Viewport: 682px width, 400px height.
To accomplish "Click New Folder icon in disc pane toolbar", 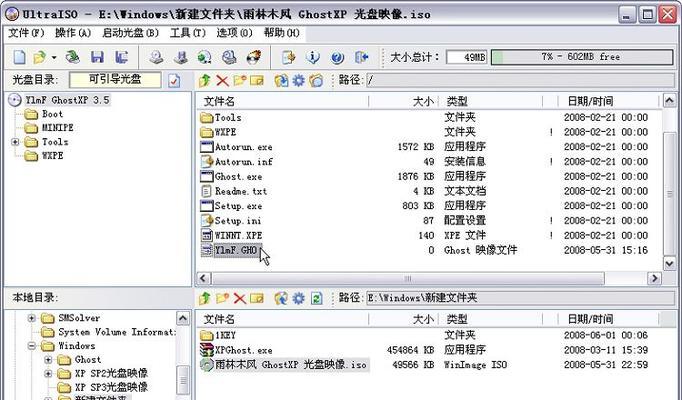I will [240, 80].
